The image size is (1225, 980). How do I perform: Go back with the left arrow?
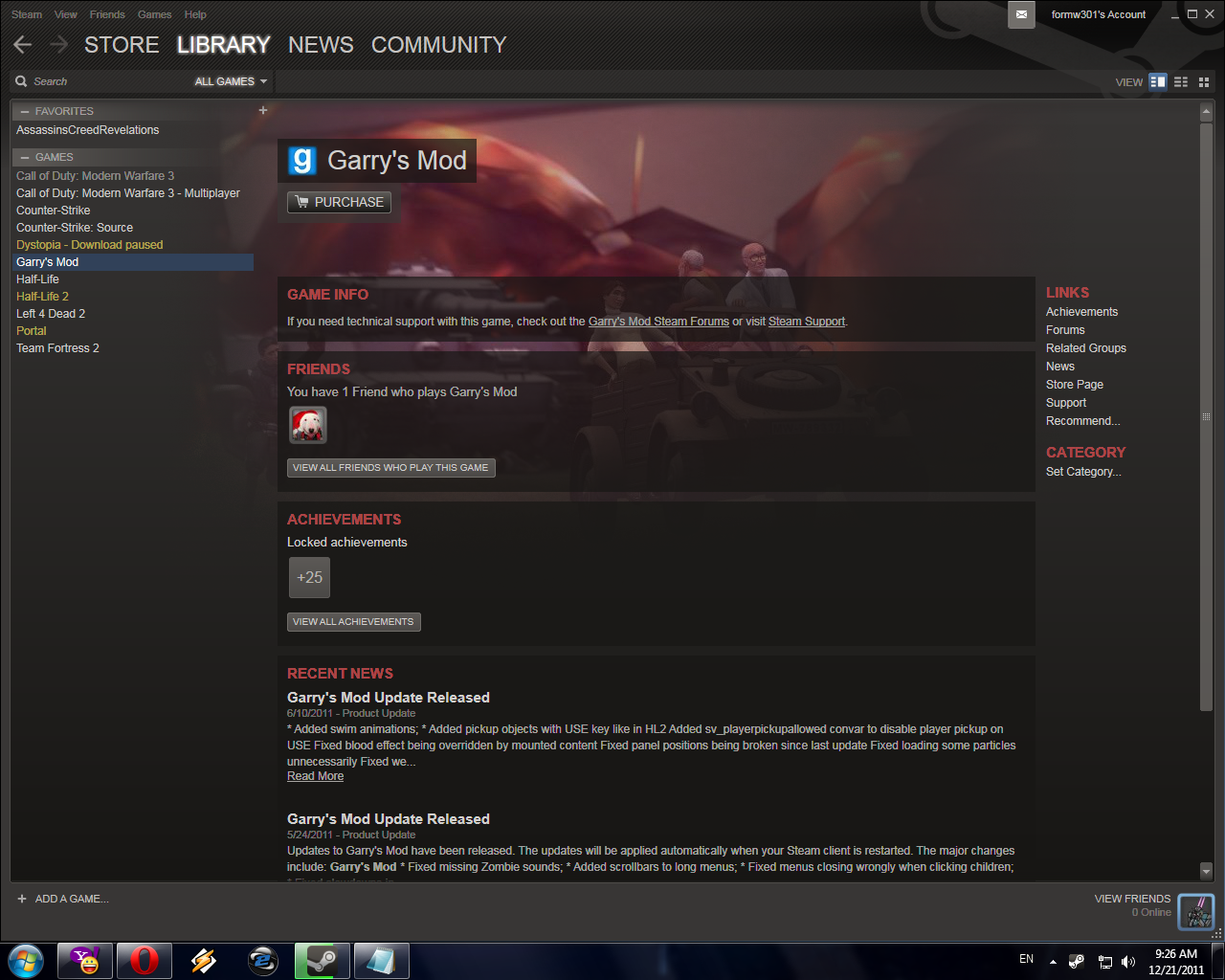click(x=23, y=44)
